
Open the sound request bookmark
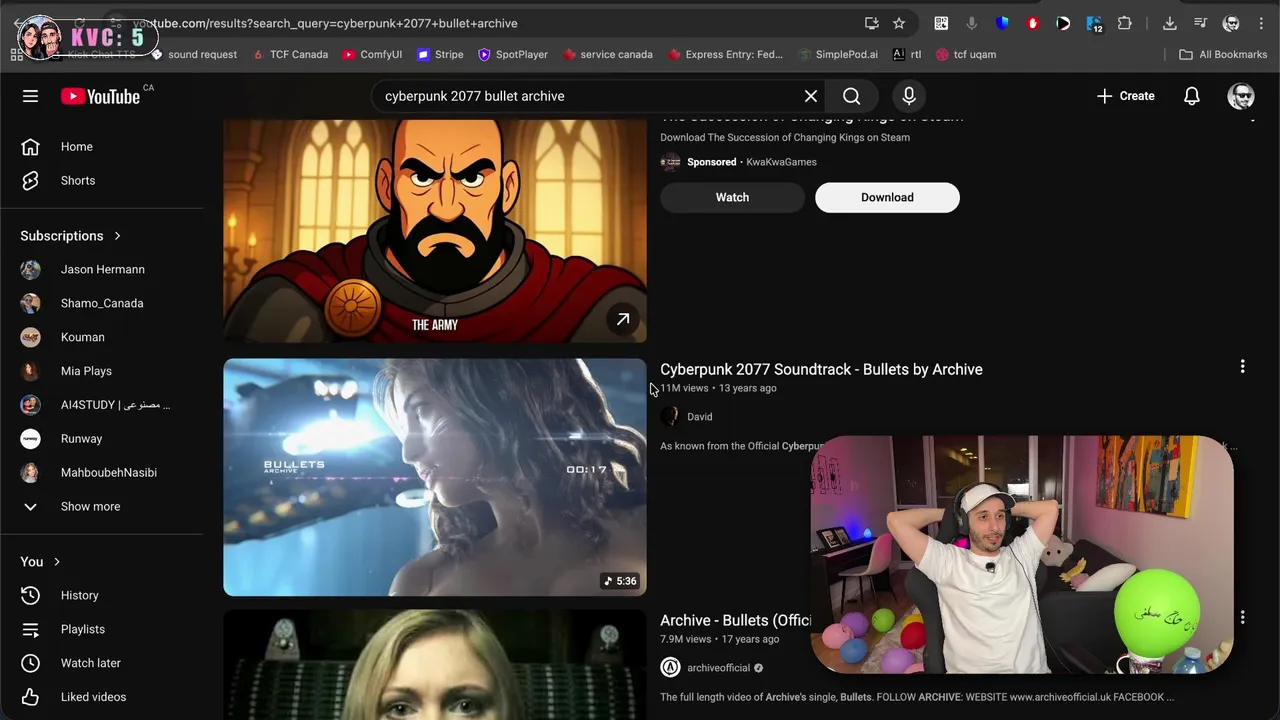point(194,55)
